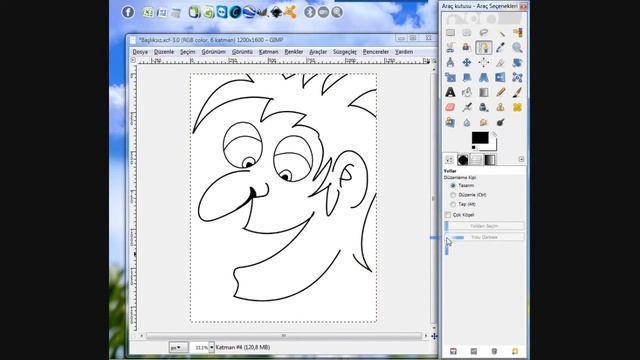Select the Ellipse Select tool
This screenshot has height=360, width=640.
(467, 33)
